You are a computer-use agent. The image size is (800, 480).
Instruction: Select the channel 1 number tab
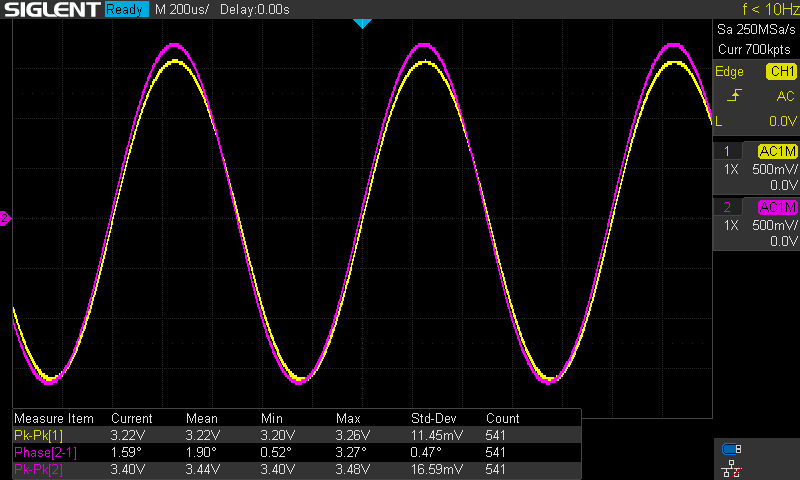(x=726, y=150)
